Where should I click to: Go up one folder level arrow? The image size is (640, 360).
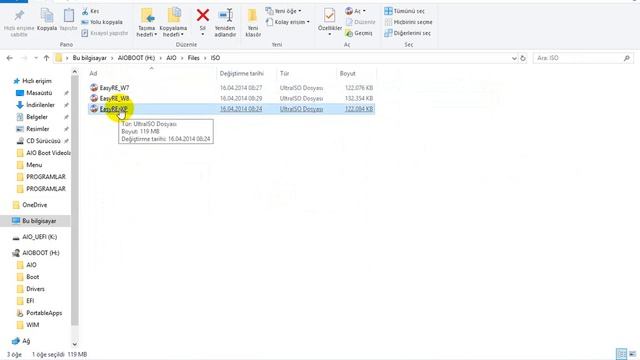tap(46, 58)
